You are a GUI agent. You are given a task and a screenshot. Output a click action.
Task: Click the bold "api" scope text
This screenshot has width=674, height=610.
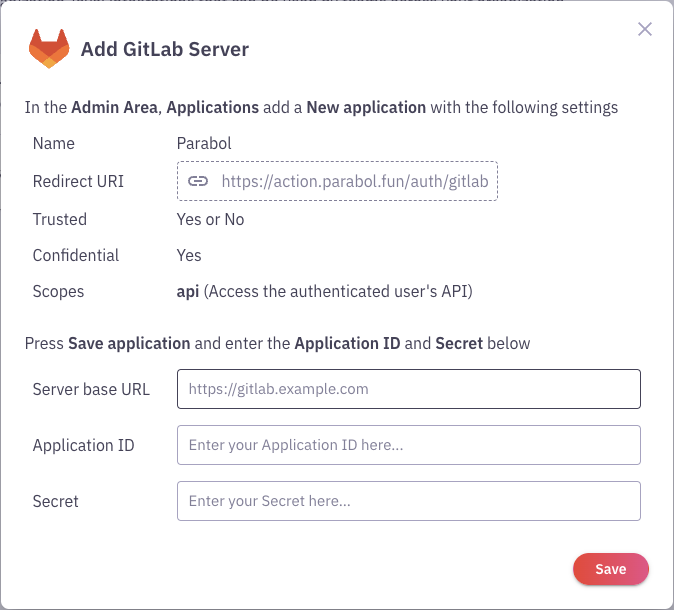pyautogui.click(x=188, y=291)
